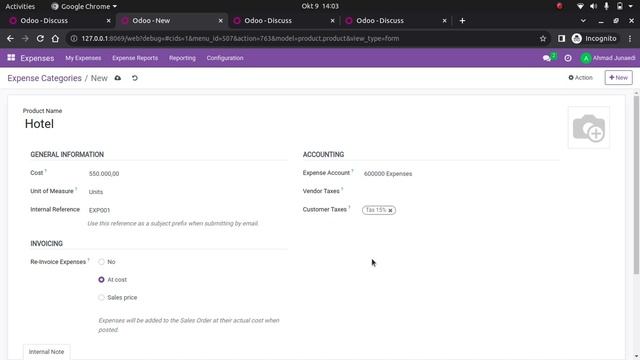Edit the Internal Reference EXP001 field
640x360 pixels.
tap(188, 210)
